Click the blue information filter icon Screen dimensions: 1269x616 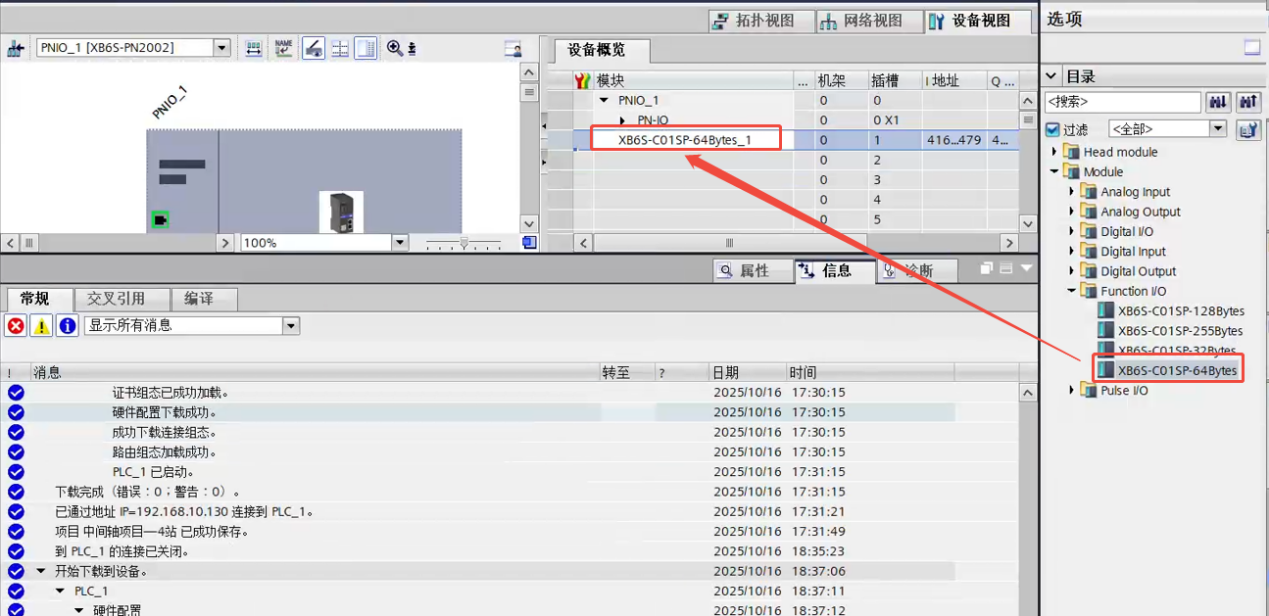[67, 326]
